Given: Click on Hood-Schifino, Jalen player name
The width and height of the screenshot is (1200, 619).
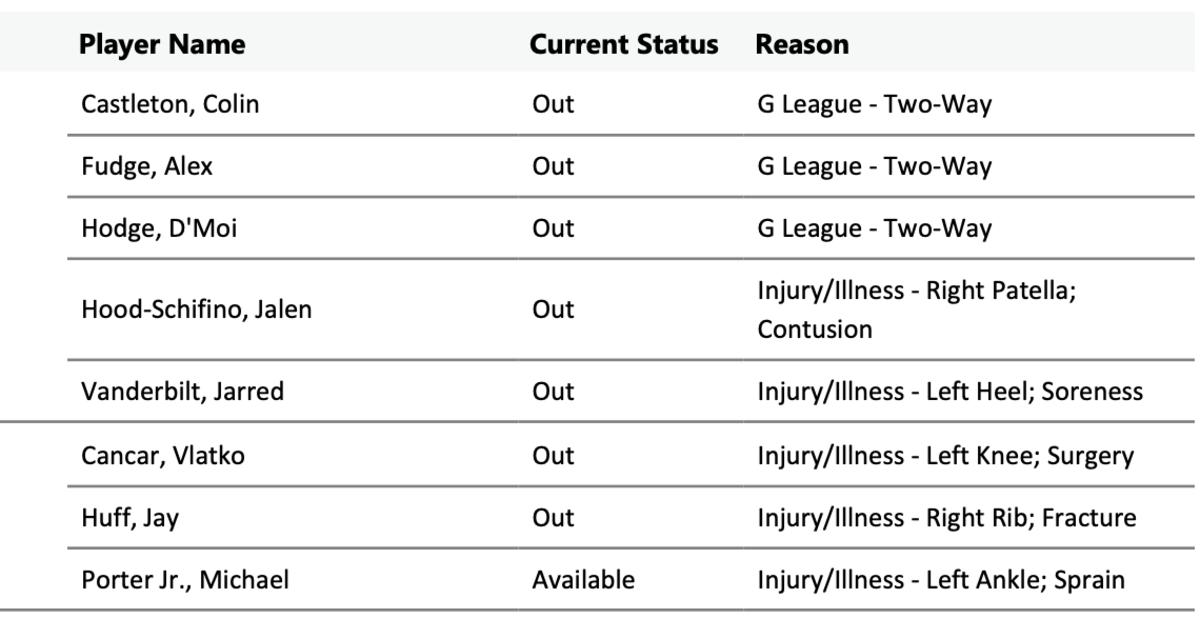Looking at the screenshot, I should 196,309.
